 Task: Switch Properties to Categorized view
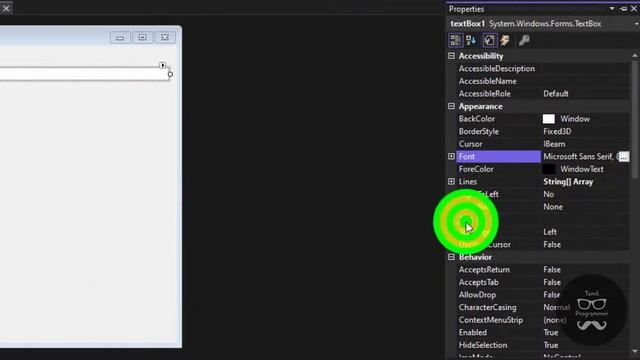point(456,40)
